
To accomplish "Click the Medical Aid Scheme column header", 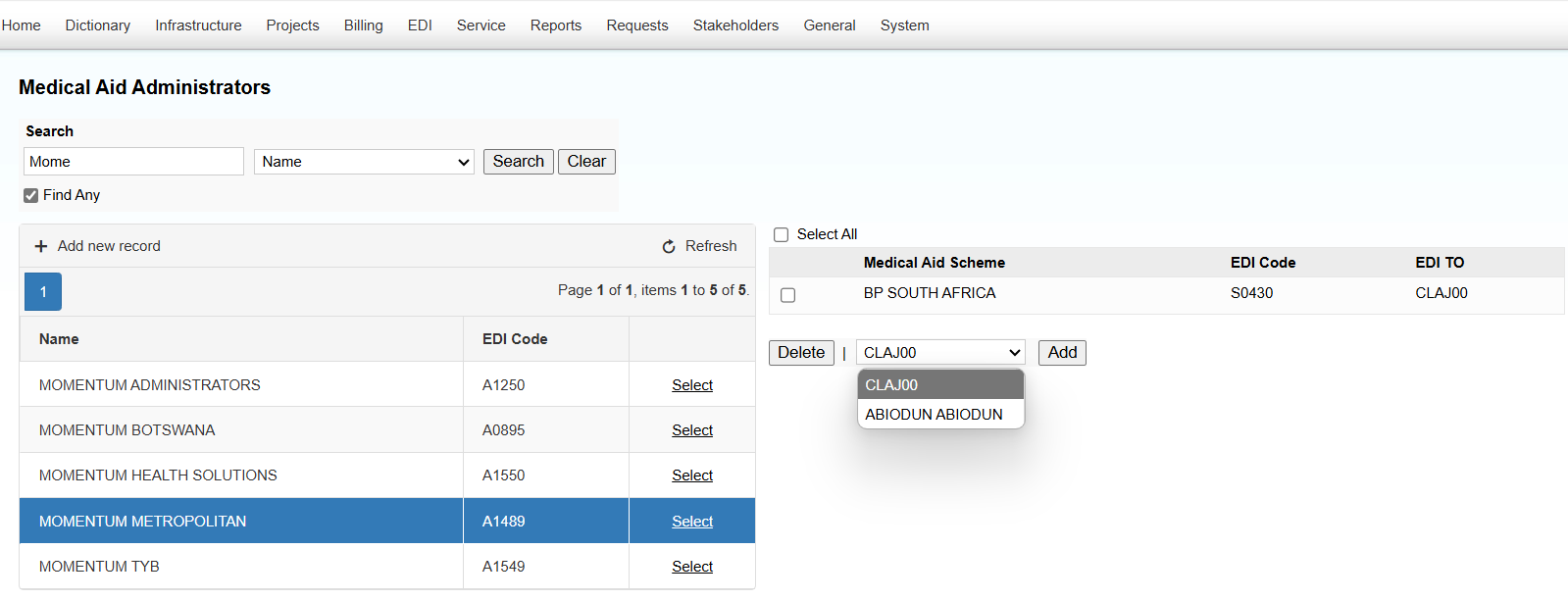I will 935,263.
